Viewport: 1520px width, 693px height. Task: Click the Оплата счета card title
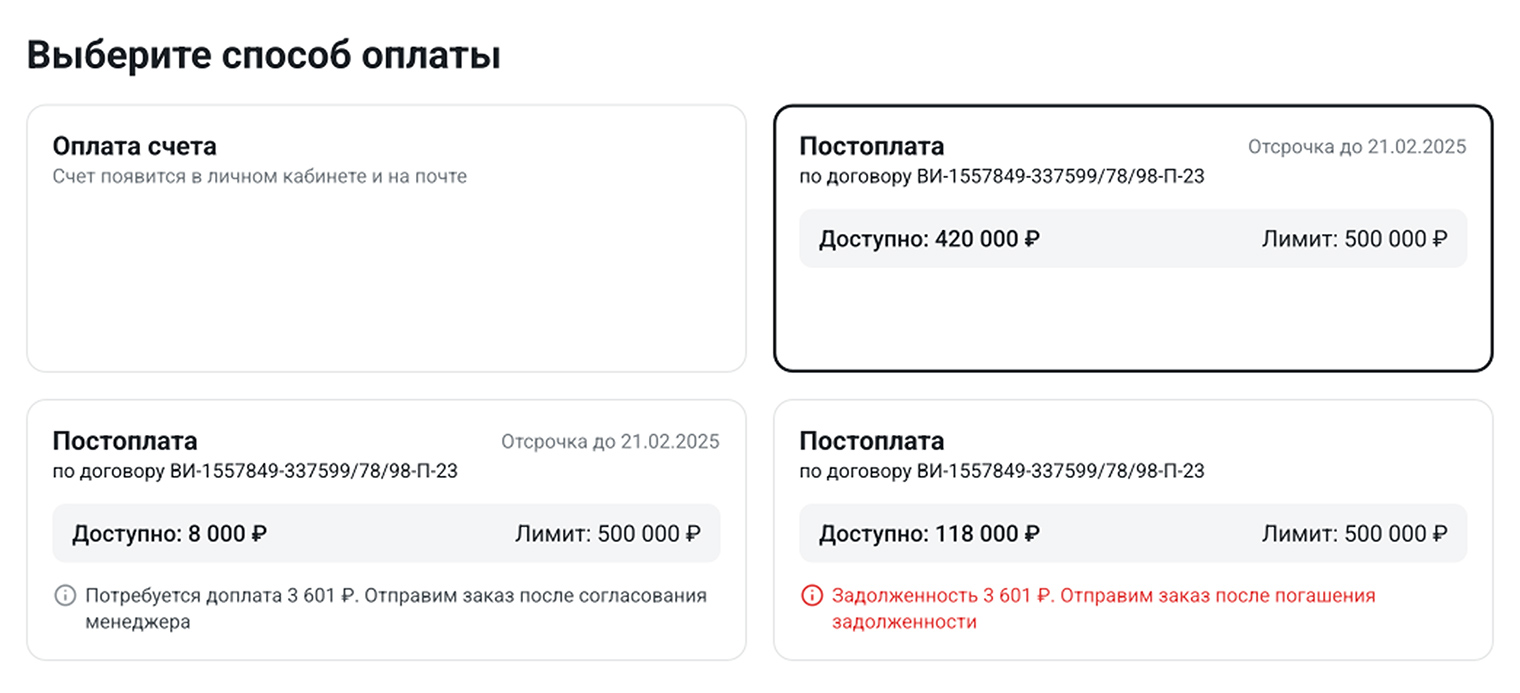pos(134,145)
